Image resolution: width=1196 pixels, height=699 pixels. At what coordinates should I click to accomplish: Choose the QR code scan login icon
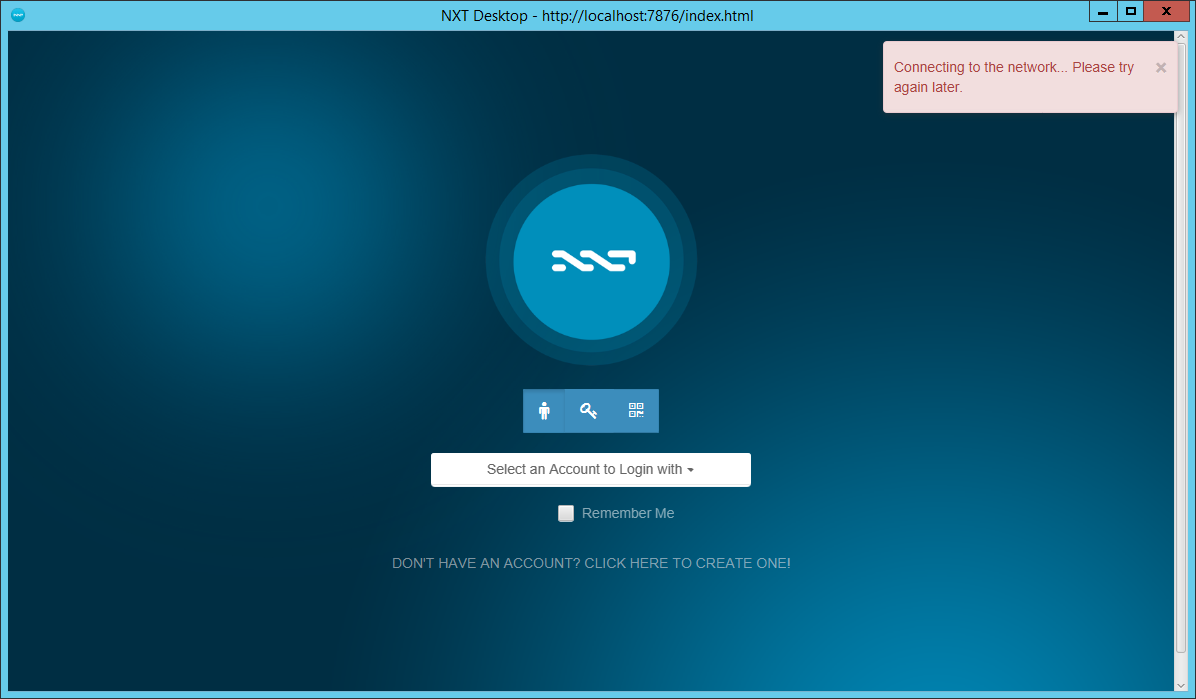635,411
